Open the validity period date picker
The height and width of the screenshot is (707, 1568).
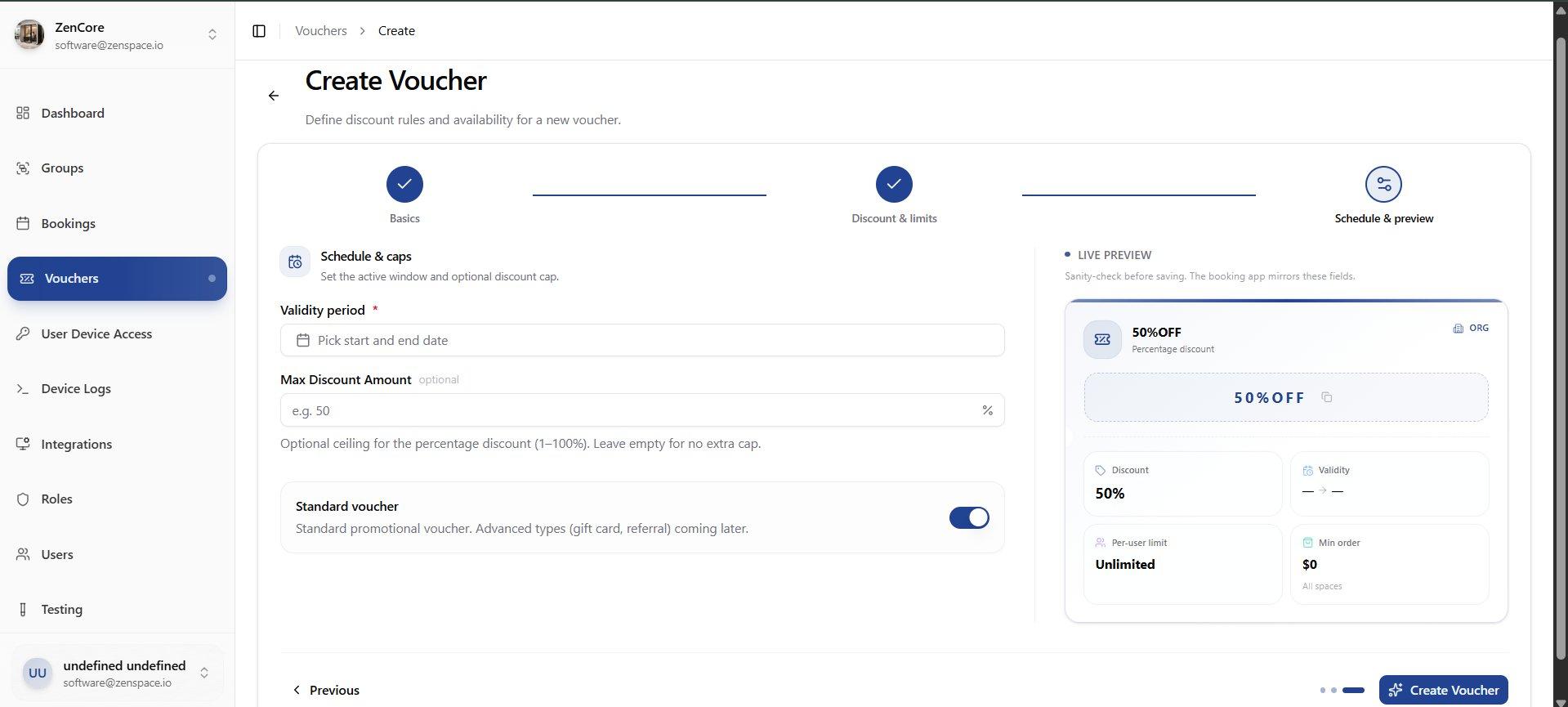(642, 340)
